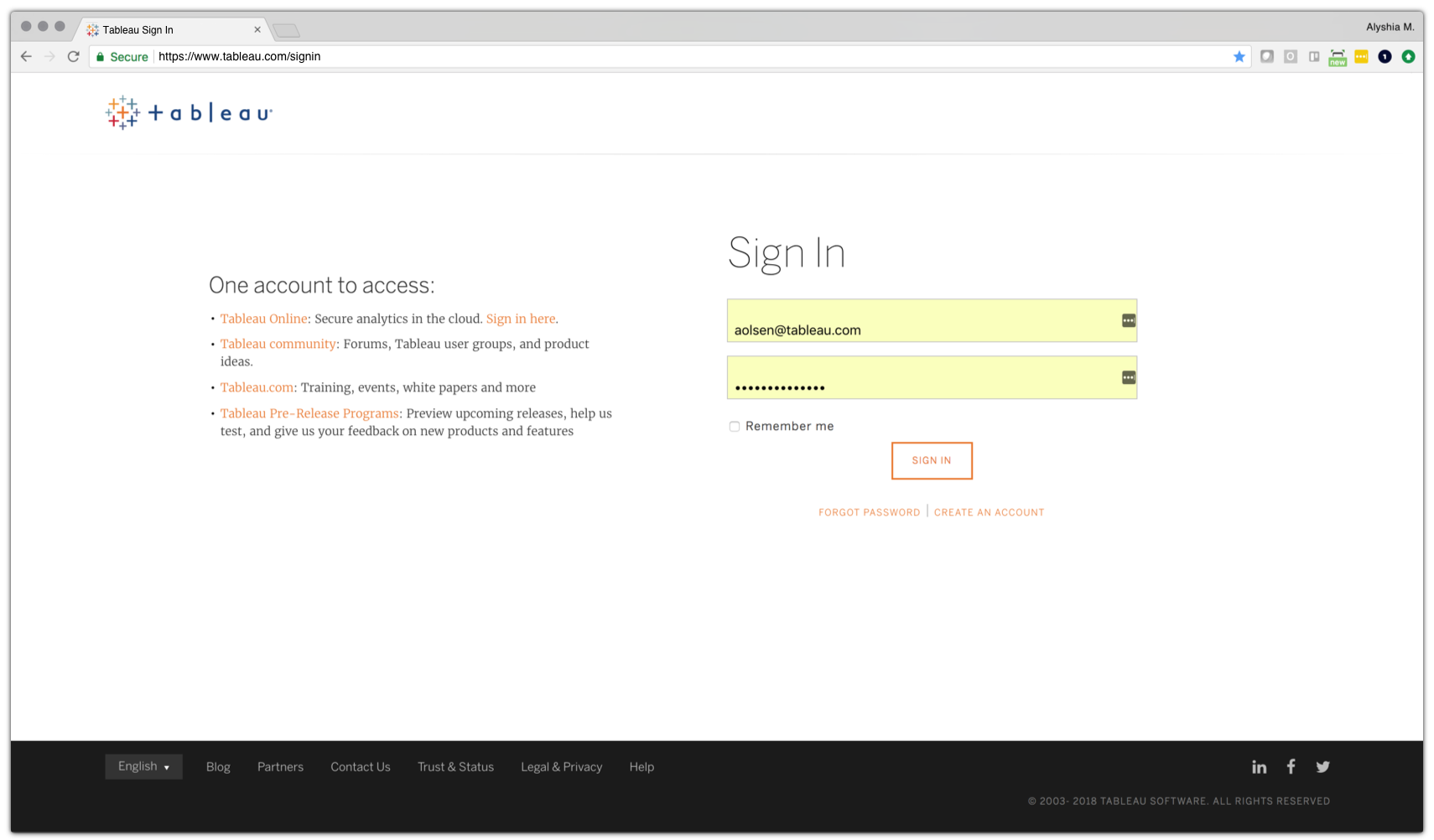Reload the Tableau sign-in page
The width and height of the screenshot is (1434, 840).
[x=74, y=56]
